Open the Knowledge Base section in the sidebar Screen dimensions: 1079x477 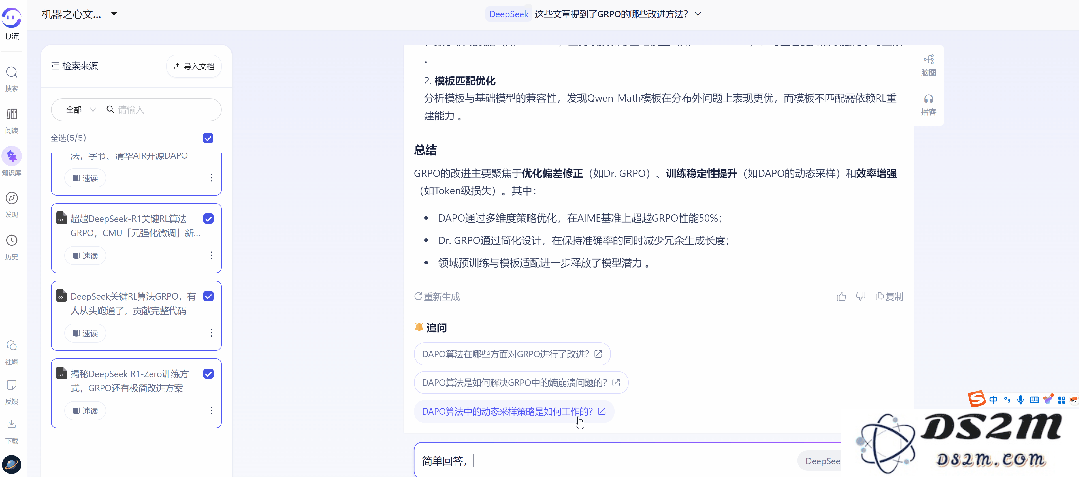click(x=12, y=155)
